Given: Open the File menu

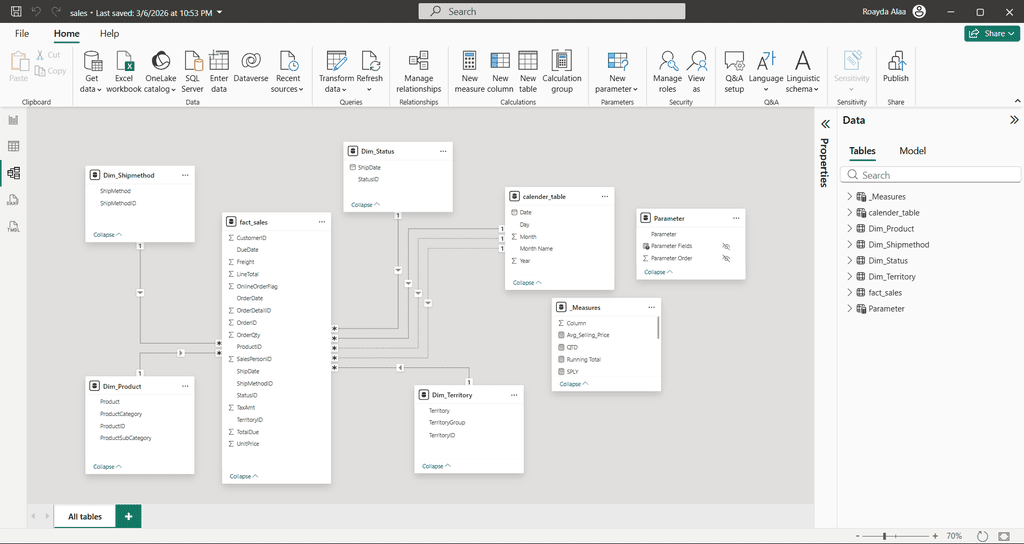Looking at the screenshot, I should click(x=22, y=33).
